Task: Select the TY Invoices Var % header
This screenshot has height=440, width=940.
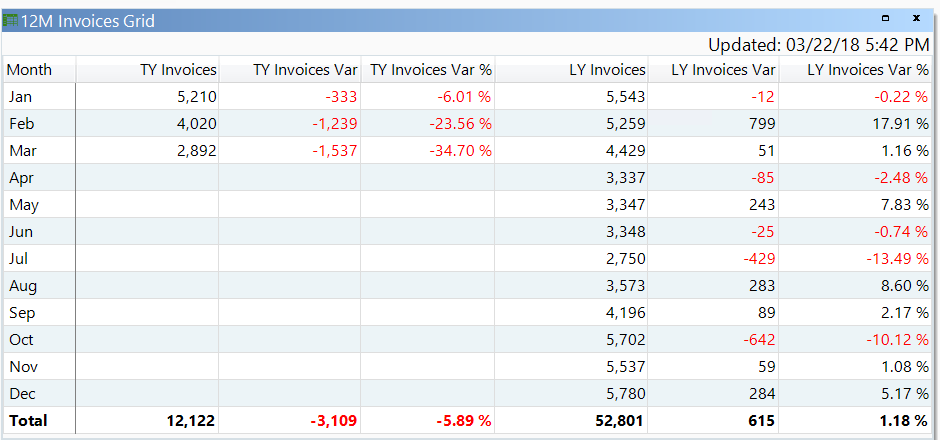Action: pyautogui.click(x=431, y=70)
